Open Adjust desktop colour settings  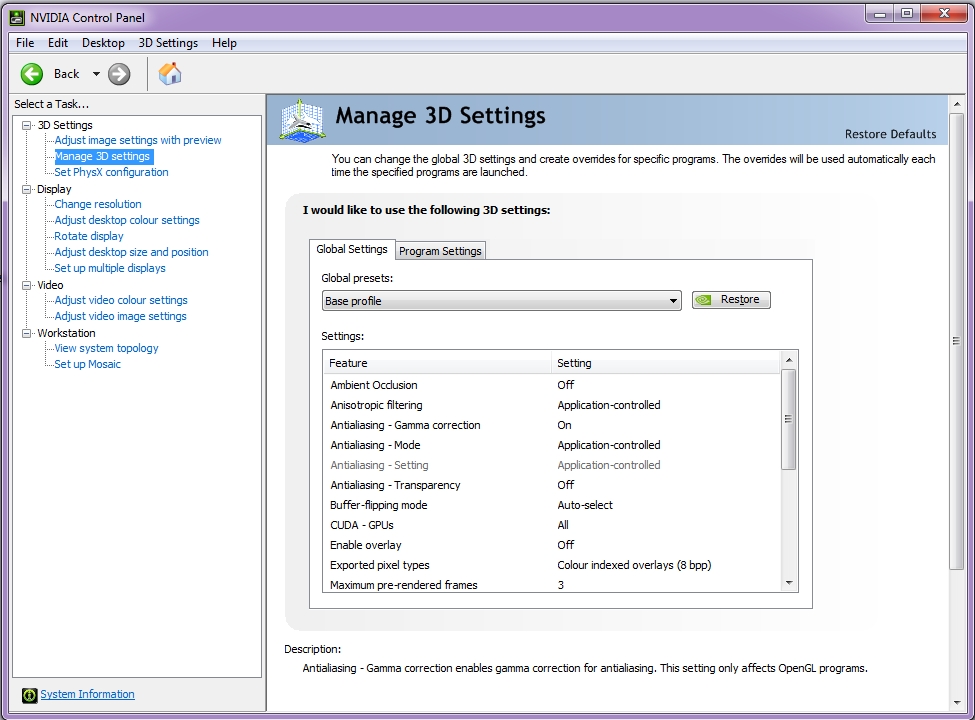[x=127, y=220]
